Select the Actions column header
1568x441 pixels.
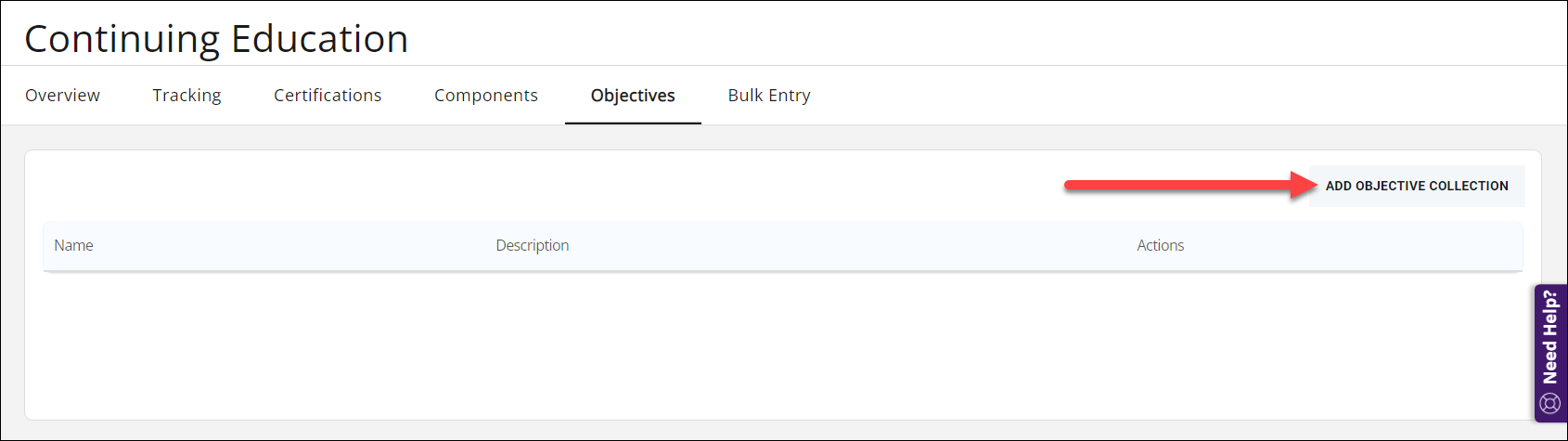(x=1160, y=245)
